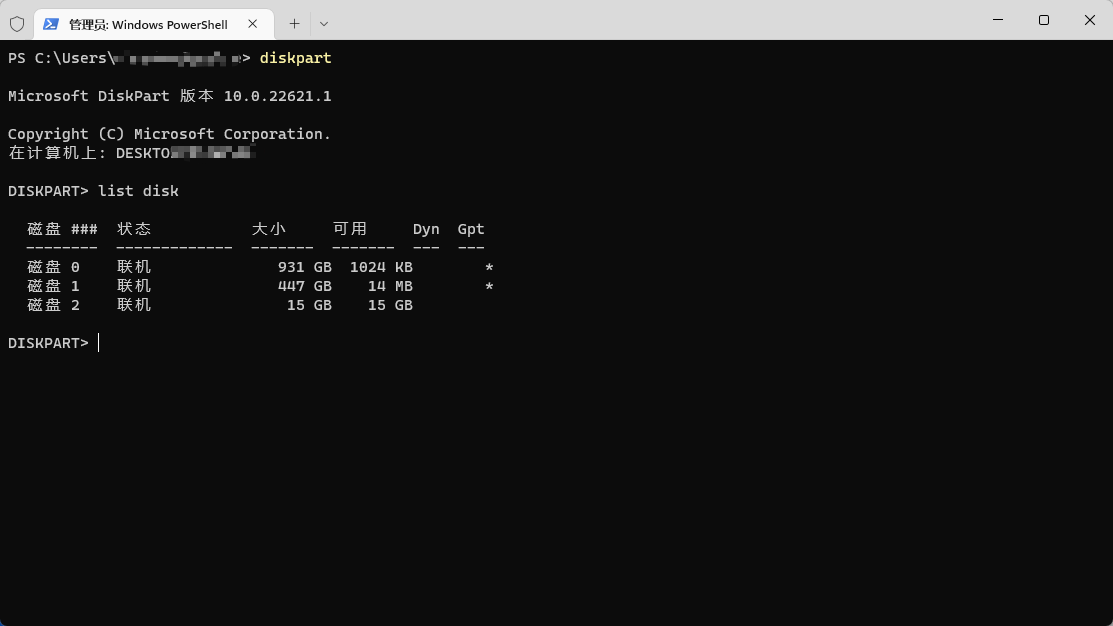Click the '磁盘 ###' column header
Image resolution: width=1113 pixels, height=626 pixels.
(62, 229)
